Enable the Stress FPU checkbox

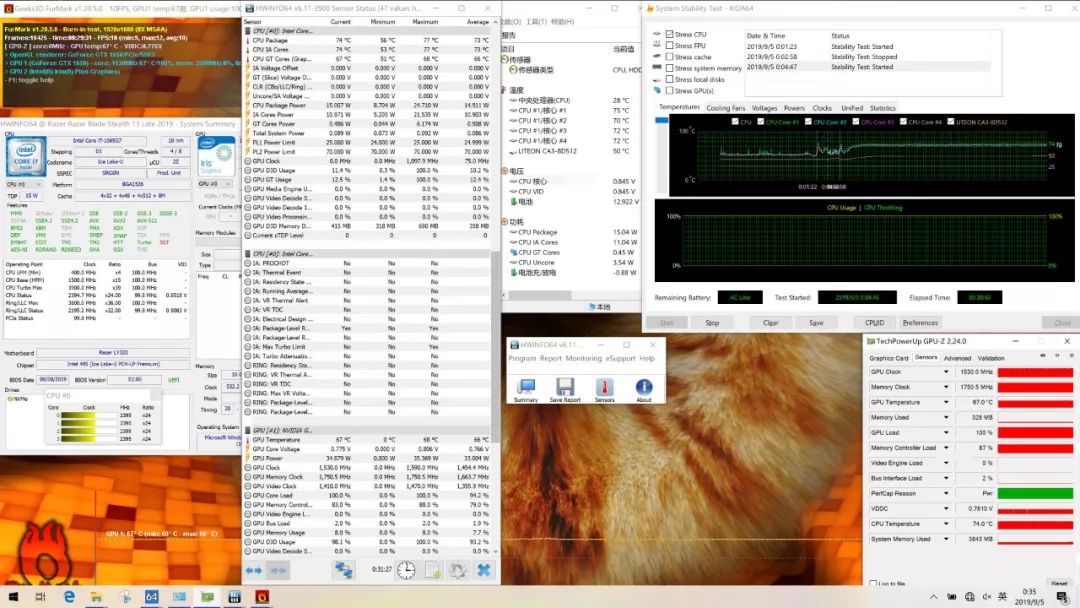[x=669, y=46]
